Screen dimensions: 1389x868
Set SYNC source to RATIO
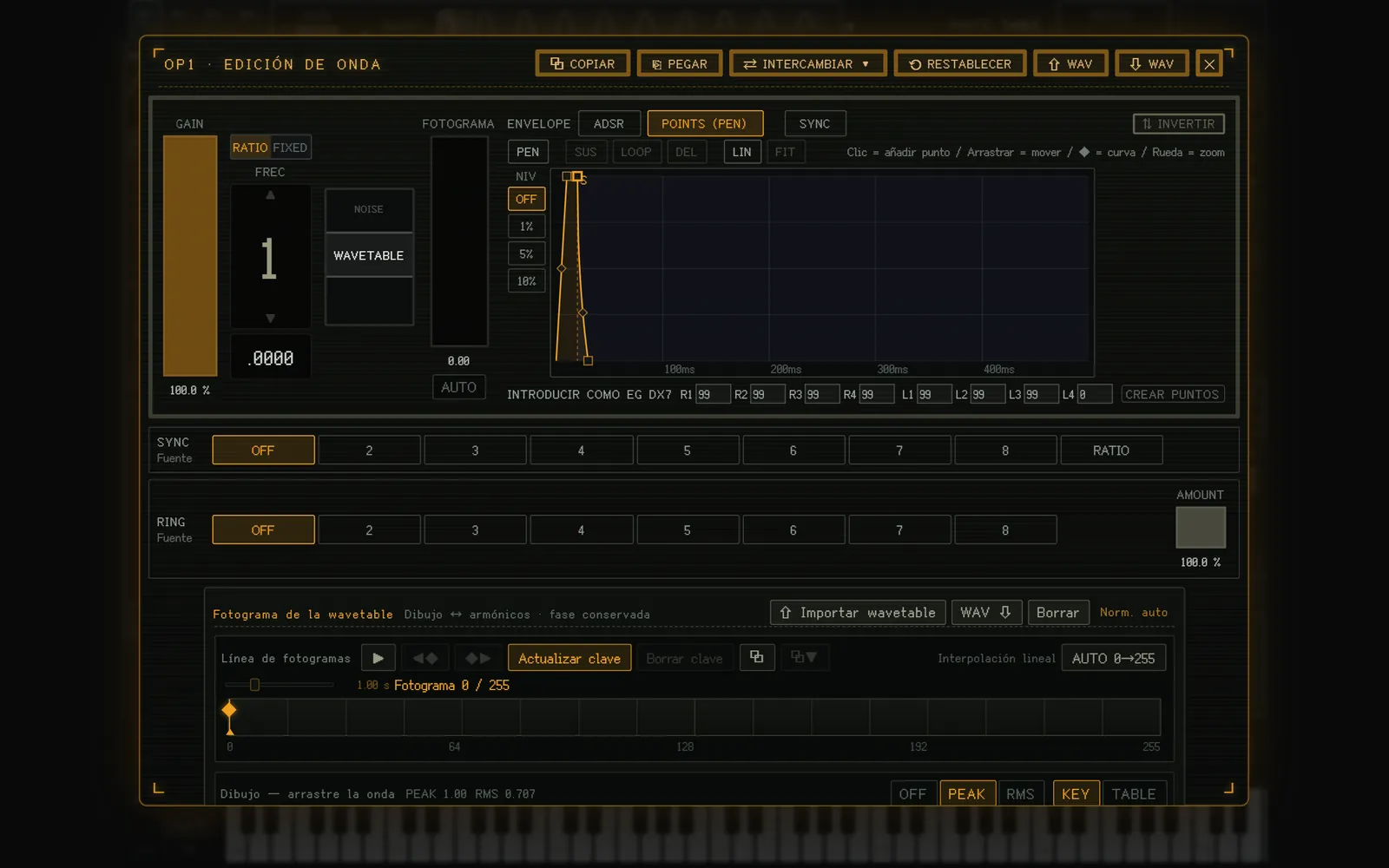pos(1111,450)
